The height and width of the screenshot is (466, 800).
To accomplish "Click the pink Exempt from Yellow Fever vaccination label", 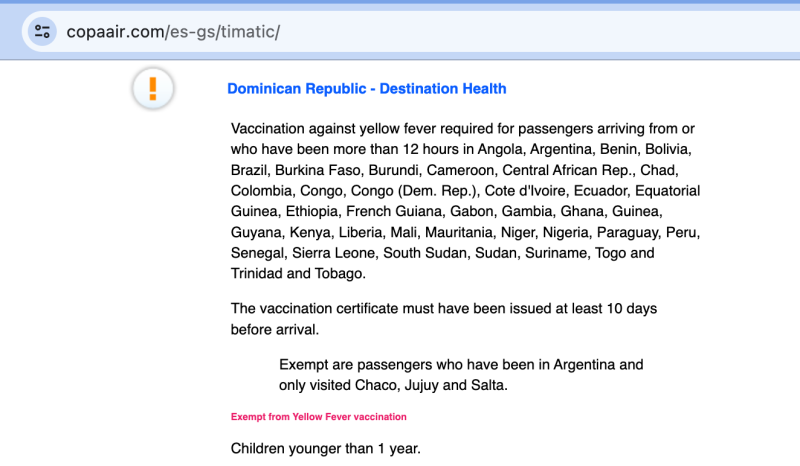I will (x=318, y=417).
